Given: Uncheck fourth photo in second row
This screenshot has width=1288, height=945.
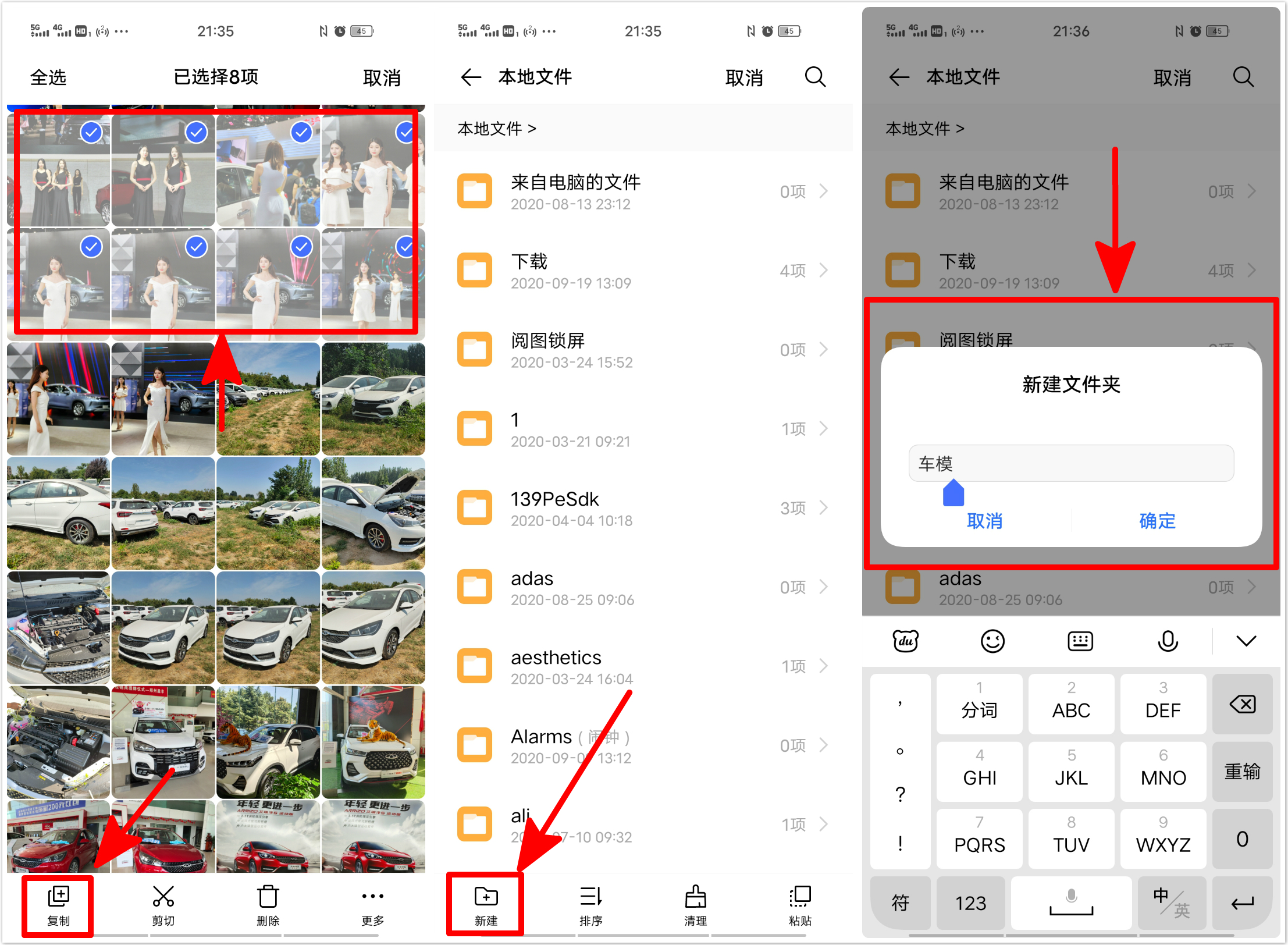Looking at the screenshot, I should 405,247.
